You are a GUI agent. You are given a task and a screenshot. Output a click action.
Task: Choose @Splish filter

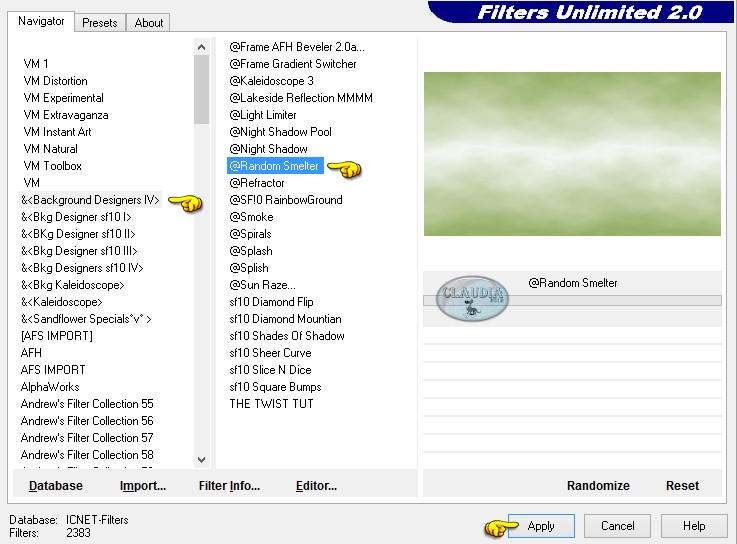tap(249, 268)
